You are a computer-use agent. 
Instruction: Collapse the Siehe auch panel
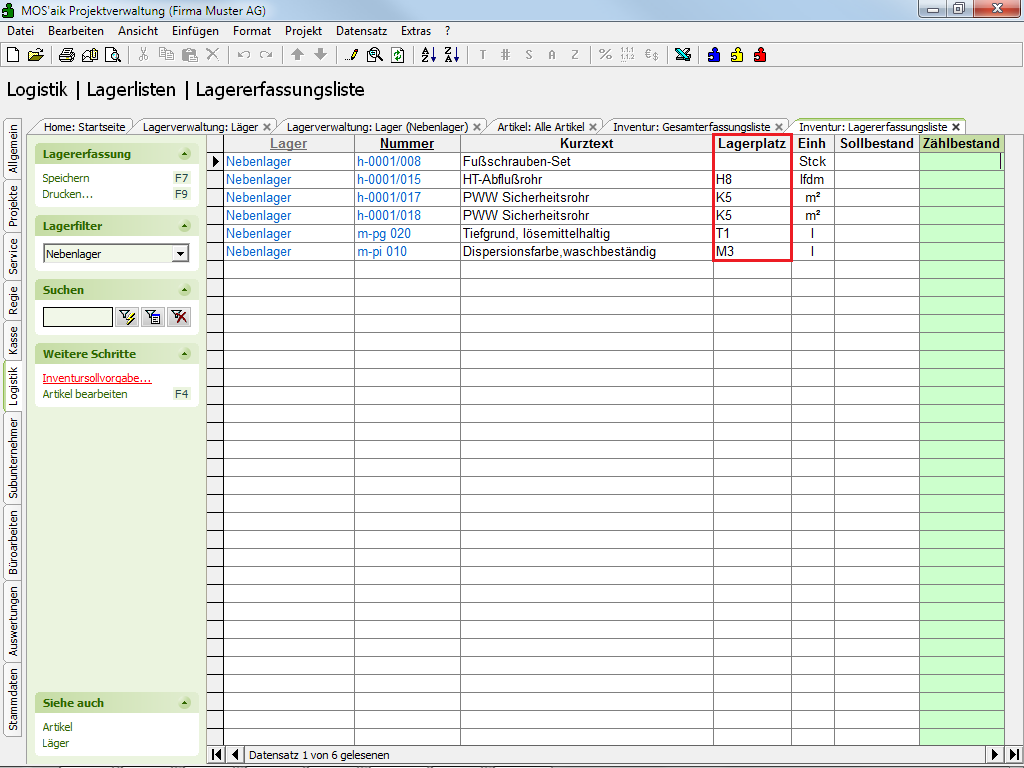click(185, 703)
